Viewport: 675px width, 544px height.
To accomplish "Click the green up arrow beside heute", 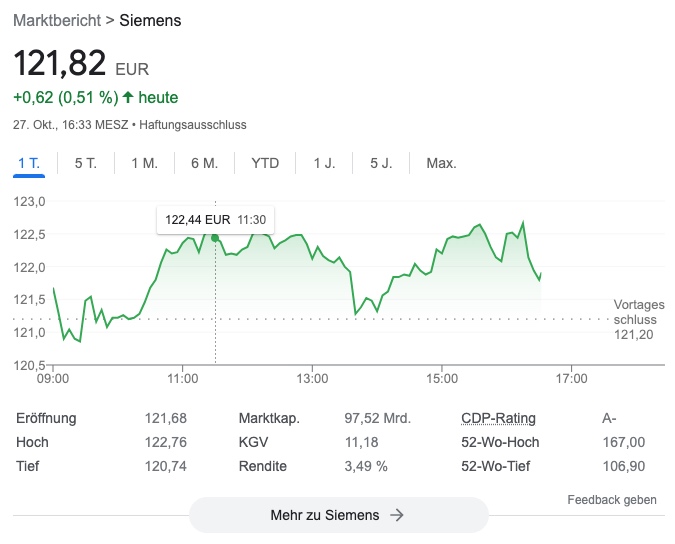I will (128, 97).
